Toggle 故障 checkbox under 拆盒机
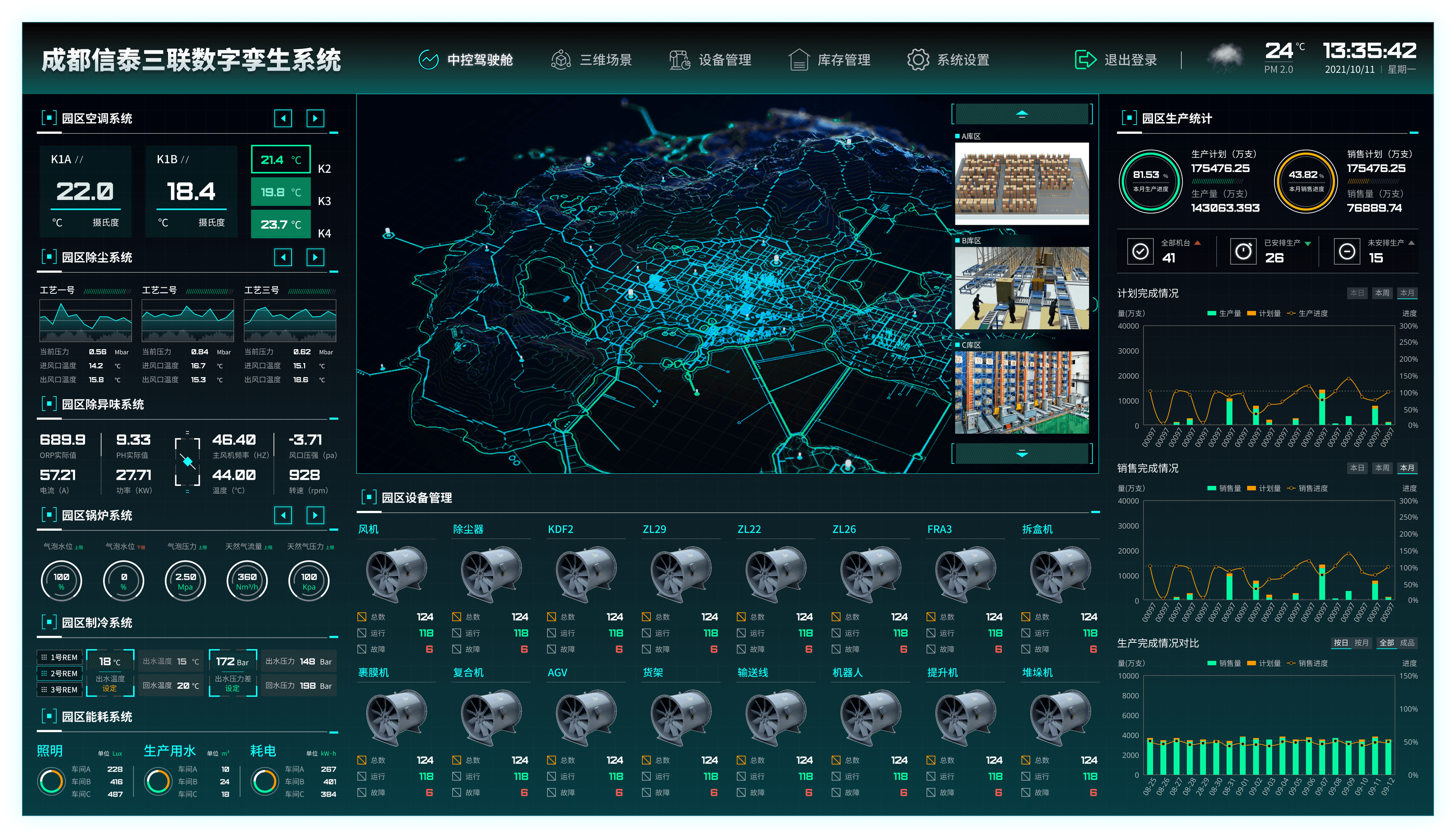Screen dimensions: 1456x838 tap(1026, 649)
